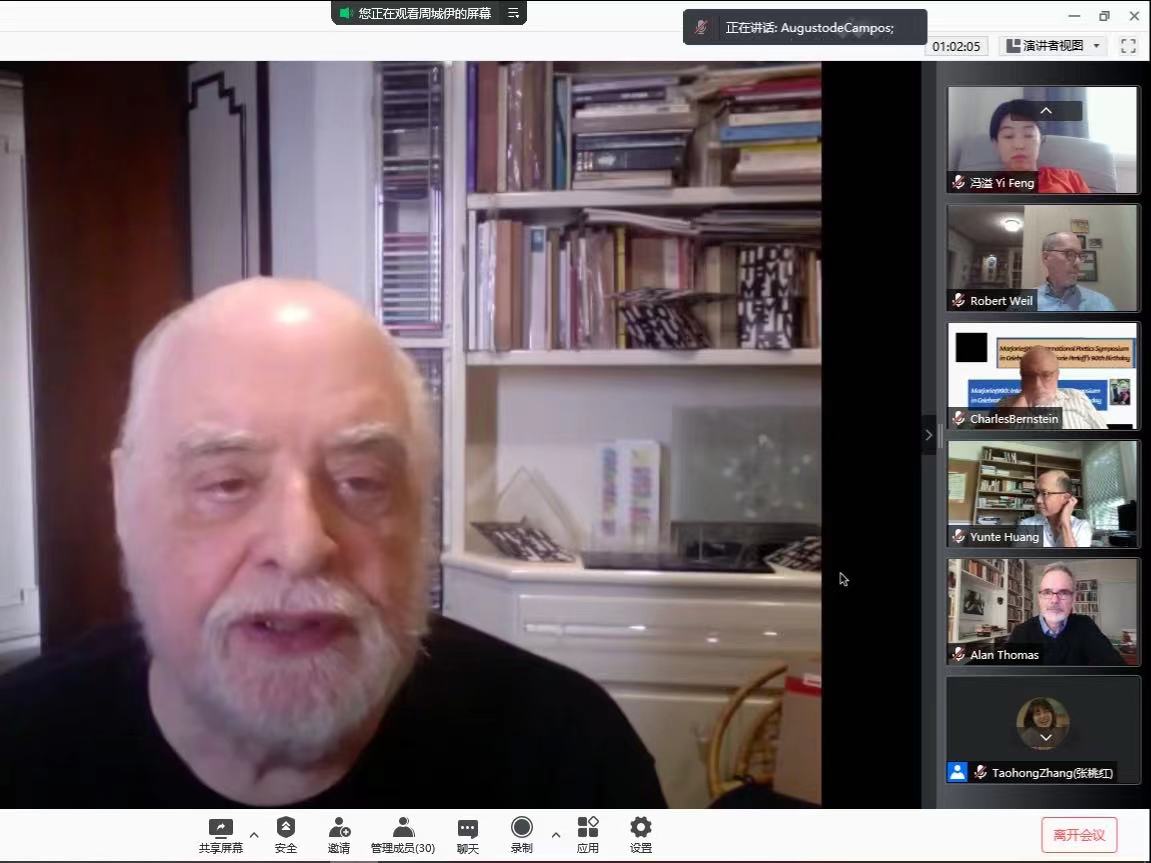1151x863 pixels.
Task: Open the Chat (聊天) icon
Action: coord(467,828)
